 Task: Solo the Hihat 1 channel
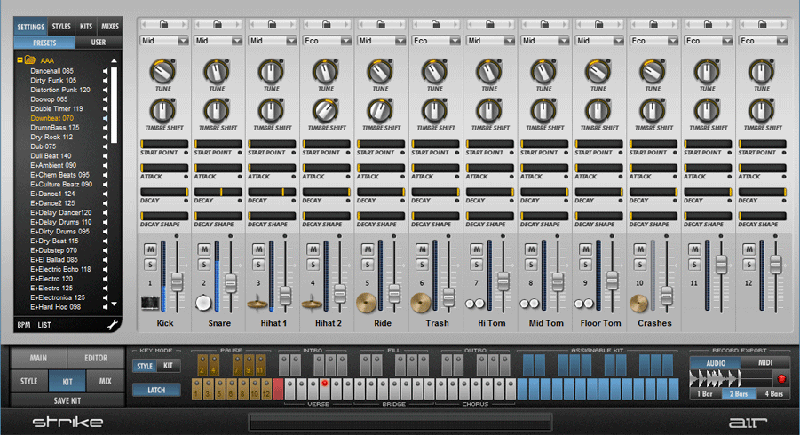click(259, 264)
